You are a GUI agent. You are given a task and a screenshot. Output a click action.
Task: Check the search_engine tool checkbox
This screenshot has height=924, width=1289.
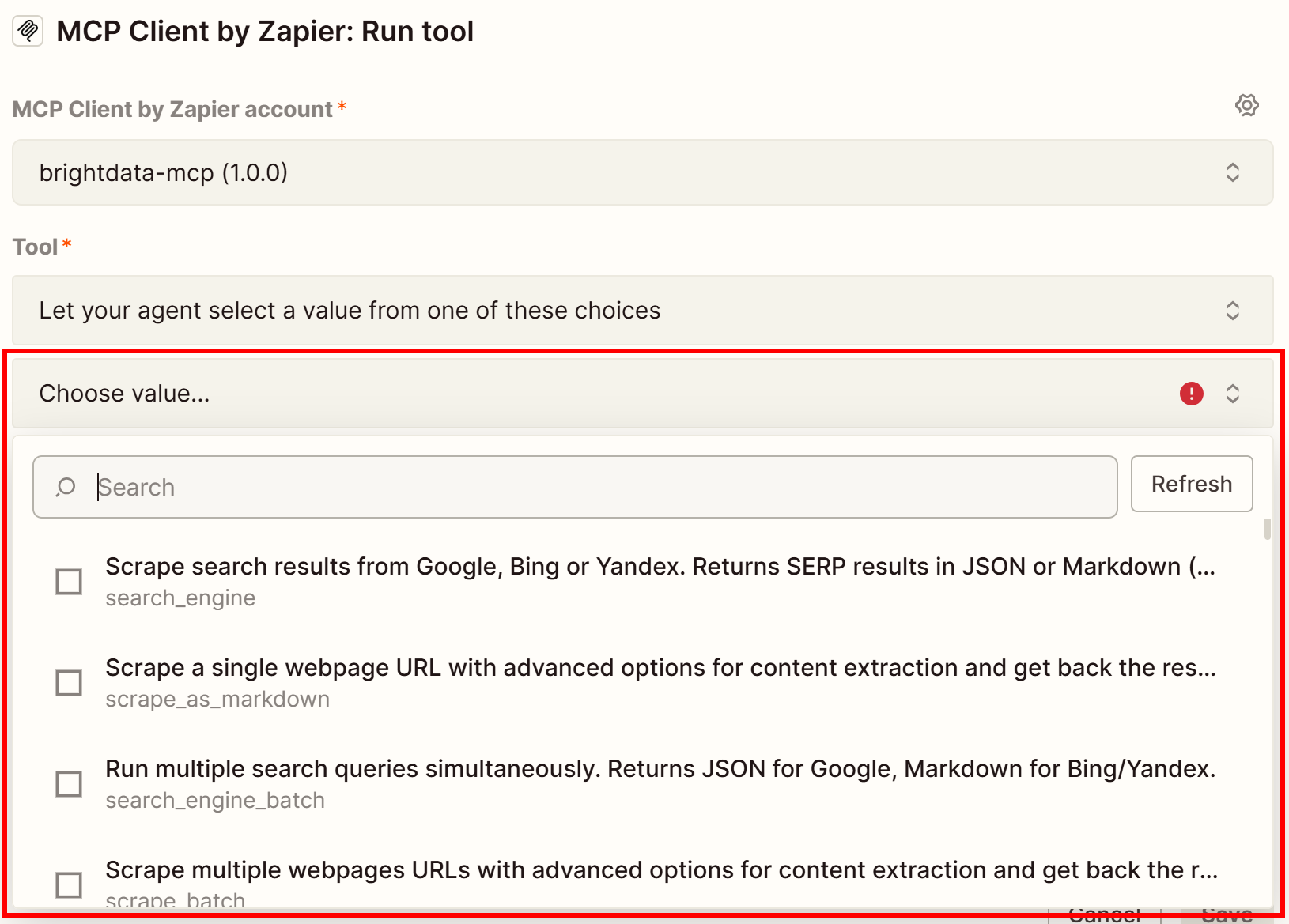[69, 581]
